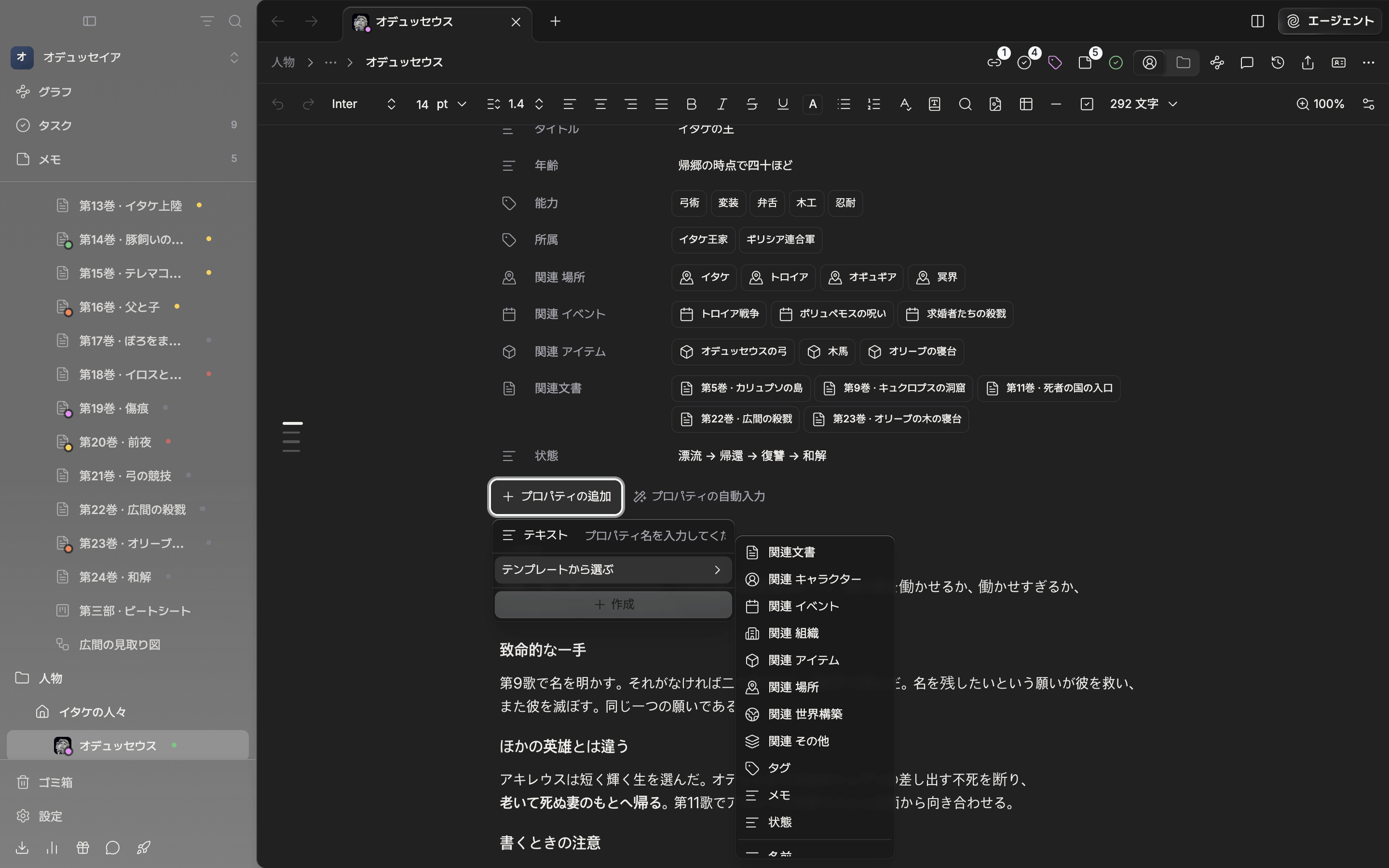Click the プロパティの追加 button
Viewport: 1389px width, 868px height.
tap(556, 497)
